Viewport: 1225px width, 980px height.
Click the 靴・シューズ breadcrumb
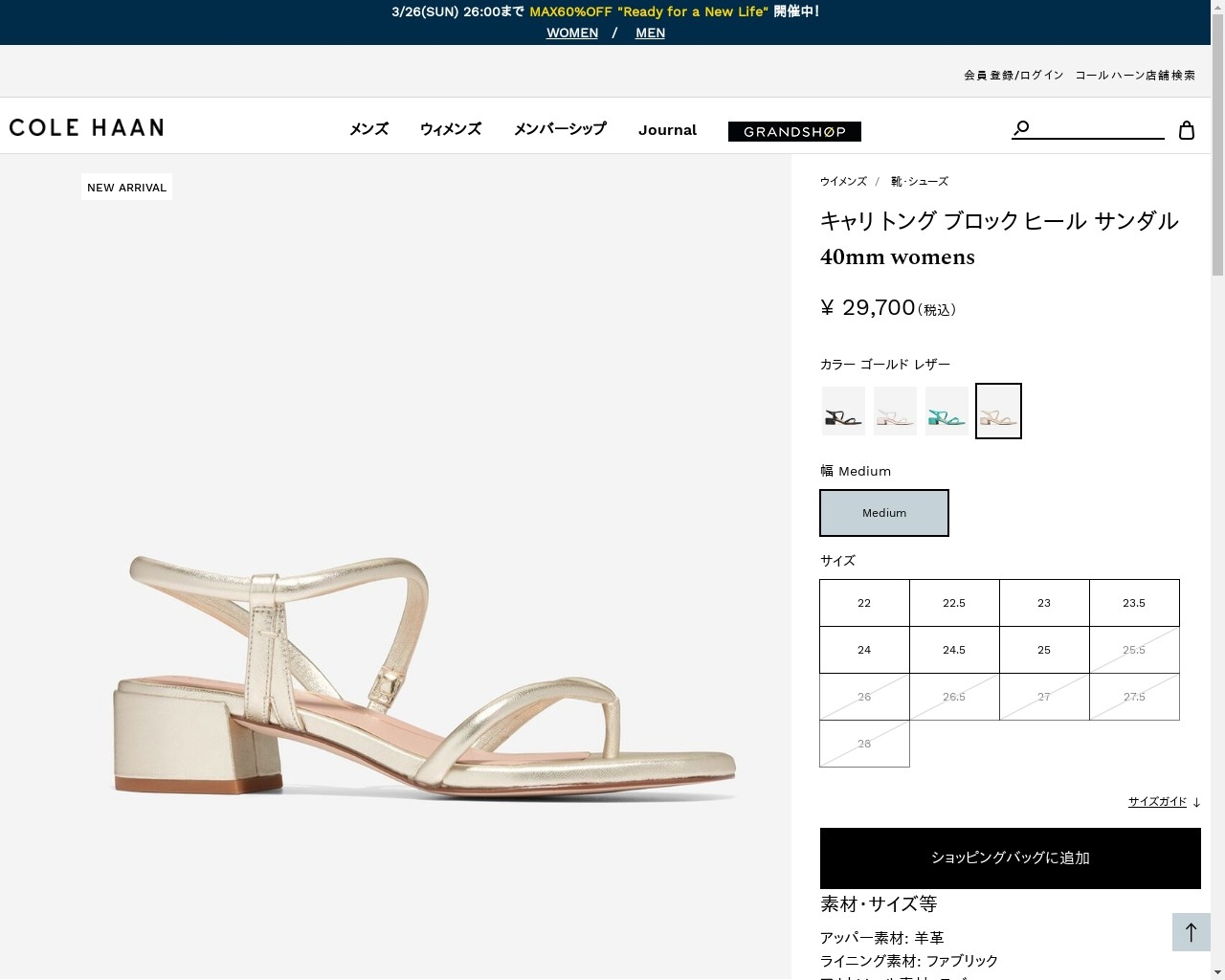pos(920,181)
